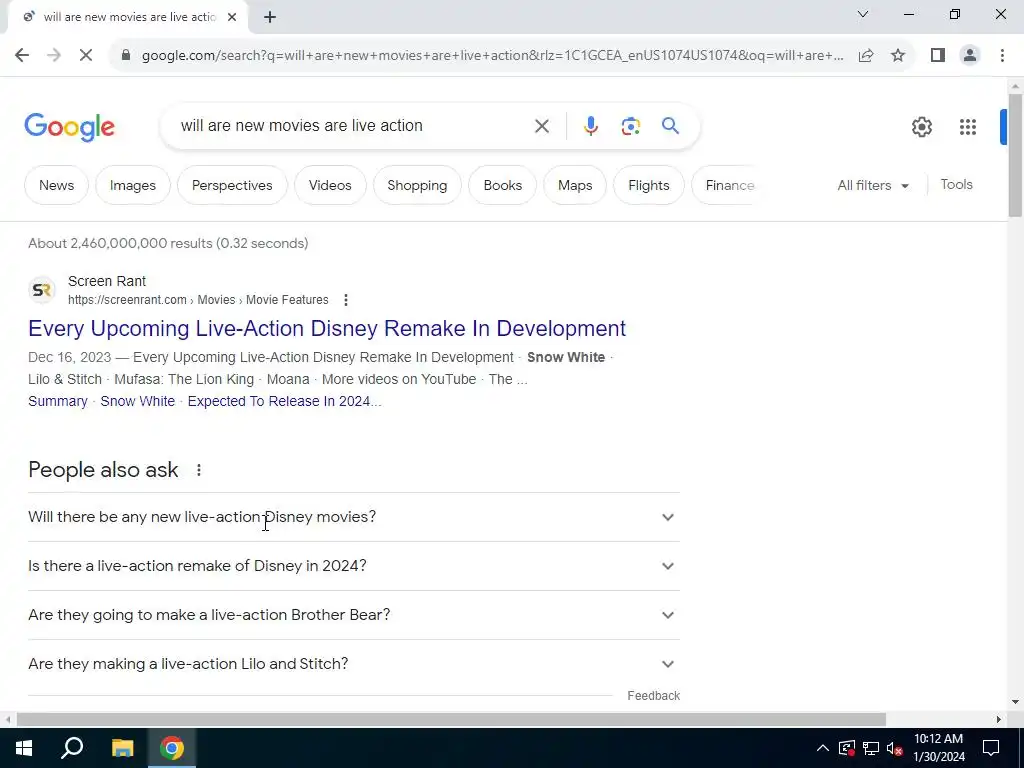The width and height of the screenshot is (1024, 768).
Task: Share this page icon in address bar
Action: click(x=866, y=55)
